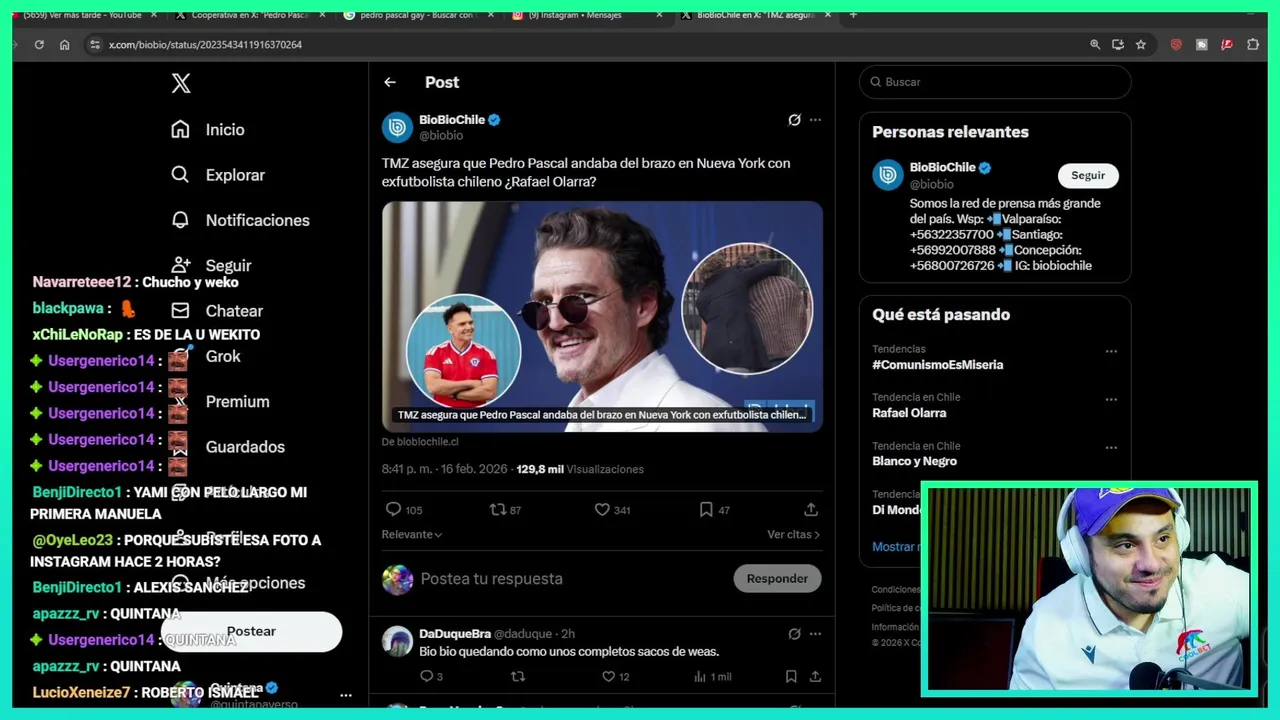The width and height of the screenshot is (1280, 720).
Task: Click the Responder button
Action: coord(777,579)
